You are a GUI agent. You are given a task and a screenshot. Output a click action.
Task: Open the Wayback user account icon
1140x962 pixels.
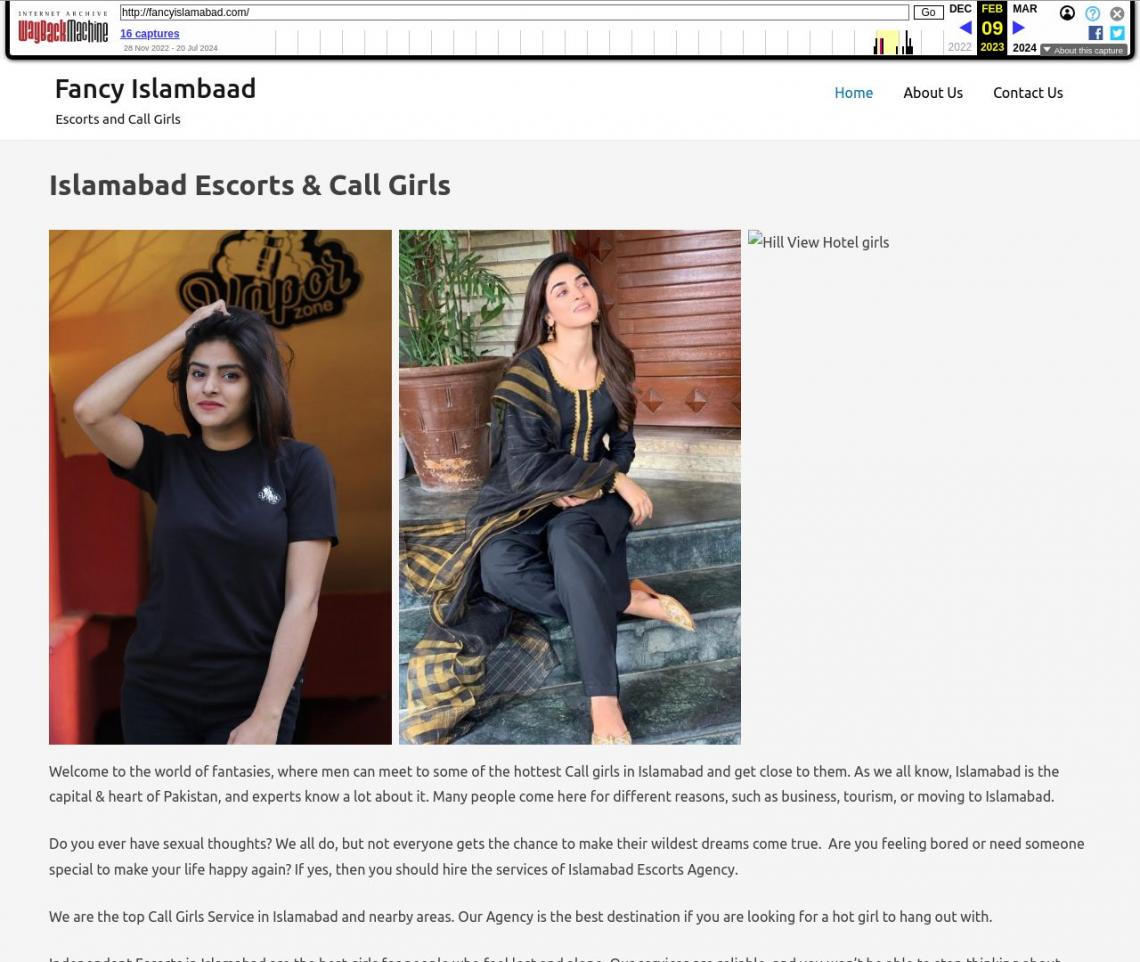pyautogui.click(x=1067, y=13)
